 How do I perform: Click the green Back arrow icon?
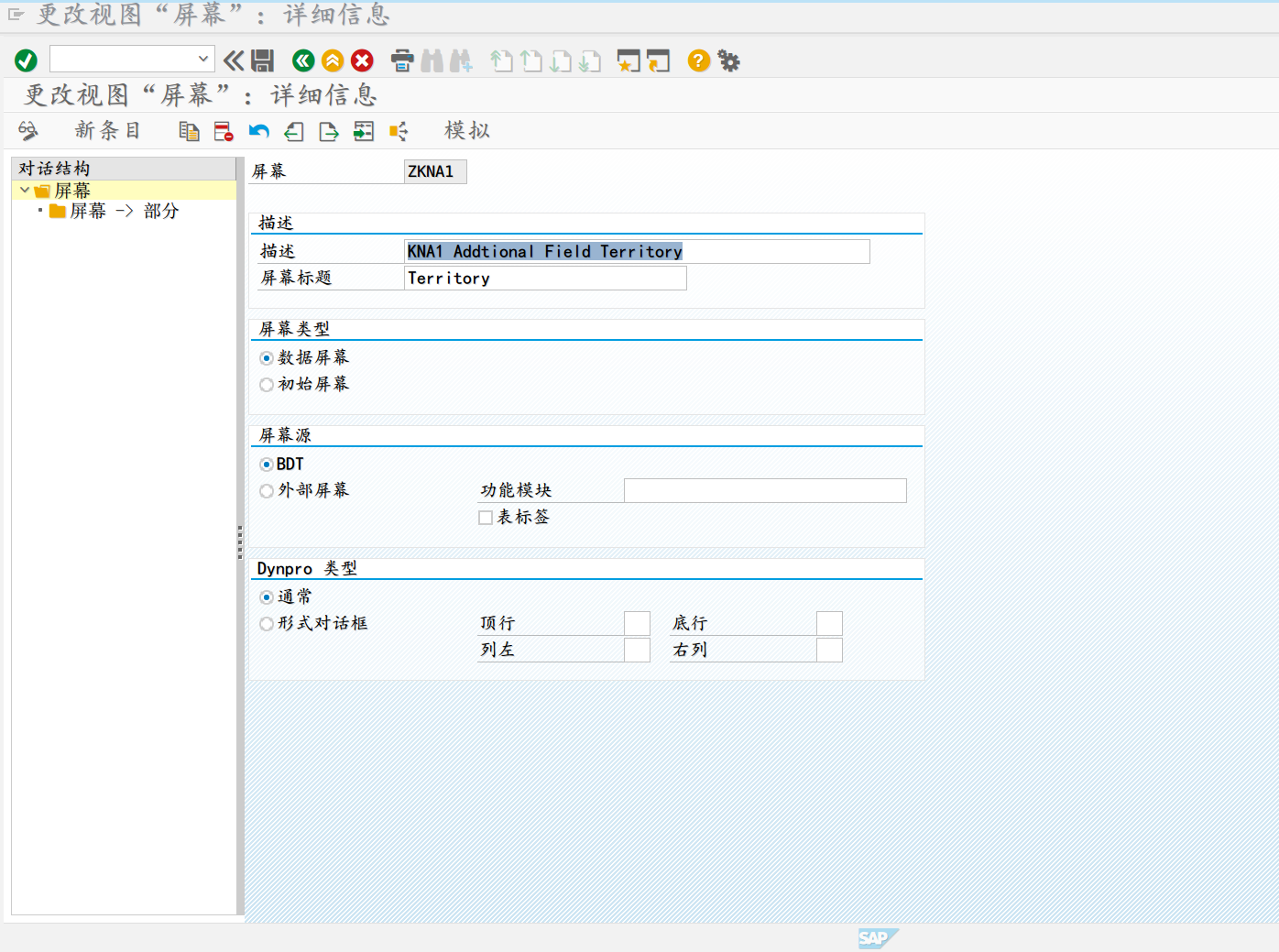pyautogui.click(x=303, y=60)
